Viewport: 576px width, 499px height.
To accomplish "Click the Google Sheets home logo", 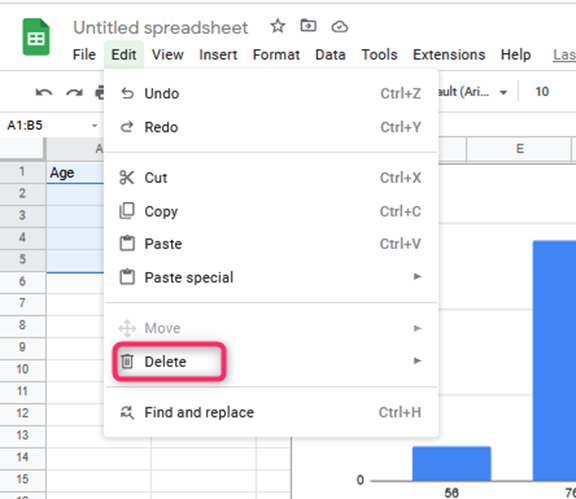I will point(36,37).
